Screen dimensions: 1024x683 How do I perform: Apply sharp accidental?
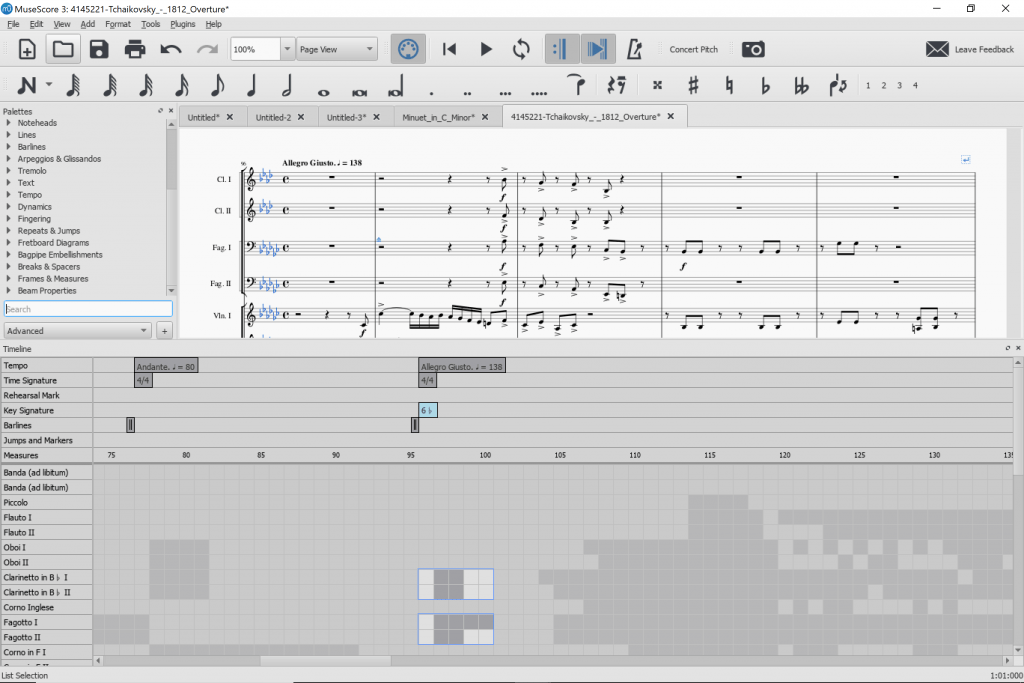click(x=693, y=85)
